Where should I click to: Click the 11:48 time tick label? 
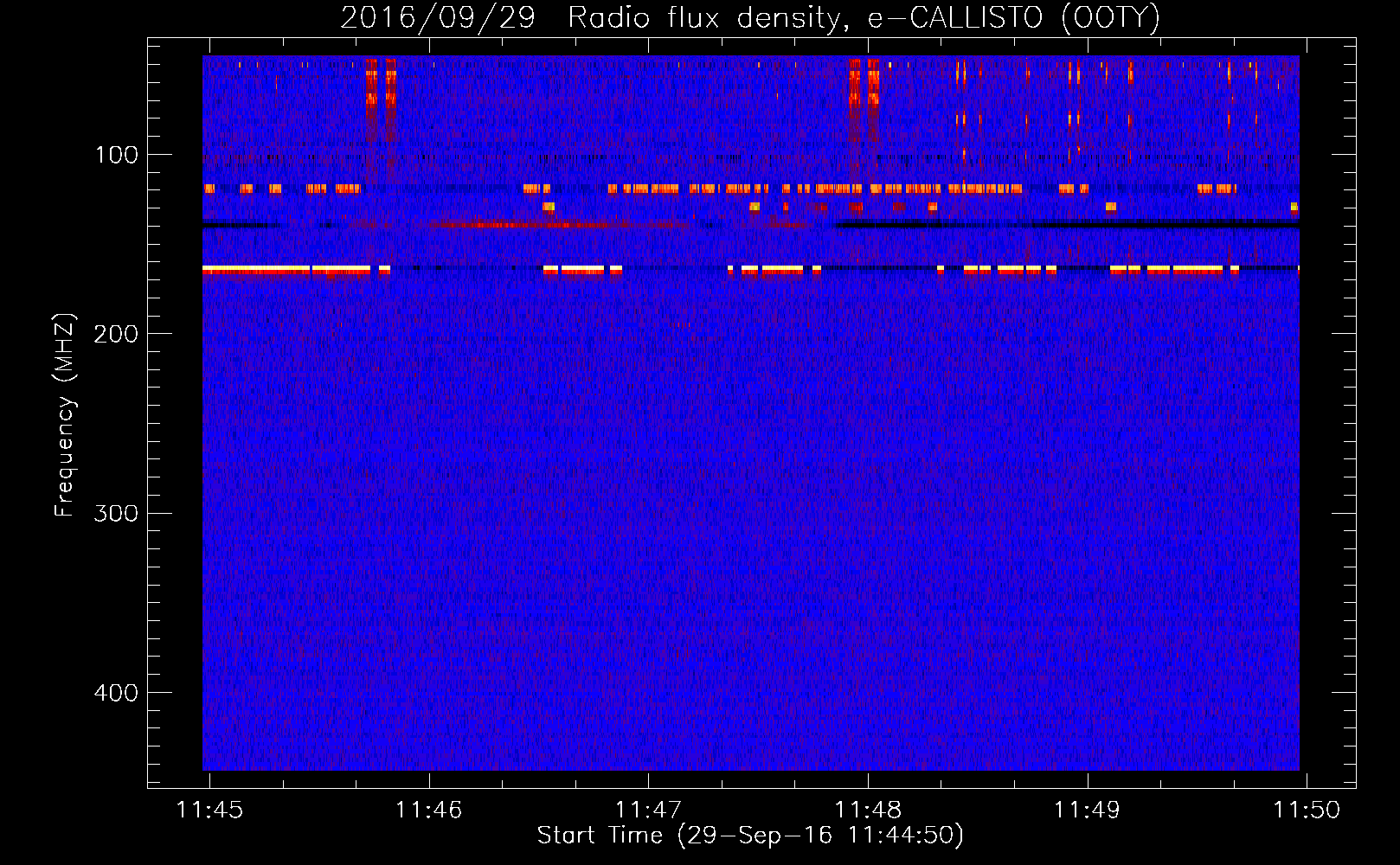[x=868, y=811]
